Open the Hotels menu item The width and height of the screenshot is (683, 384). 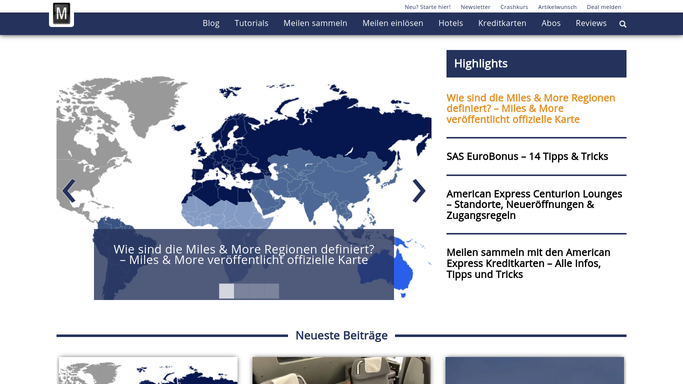(x=450, y=23)
